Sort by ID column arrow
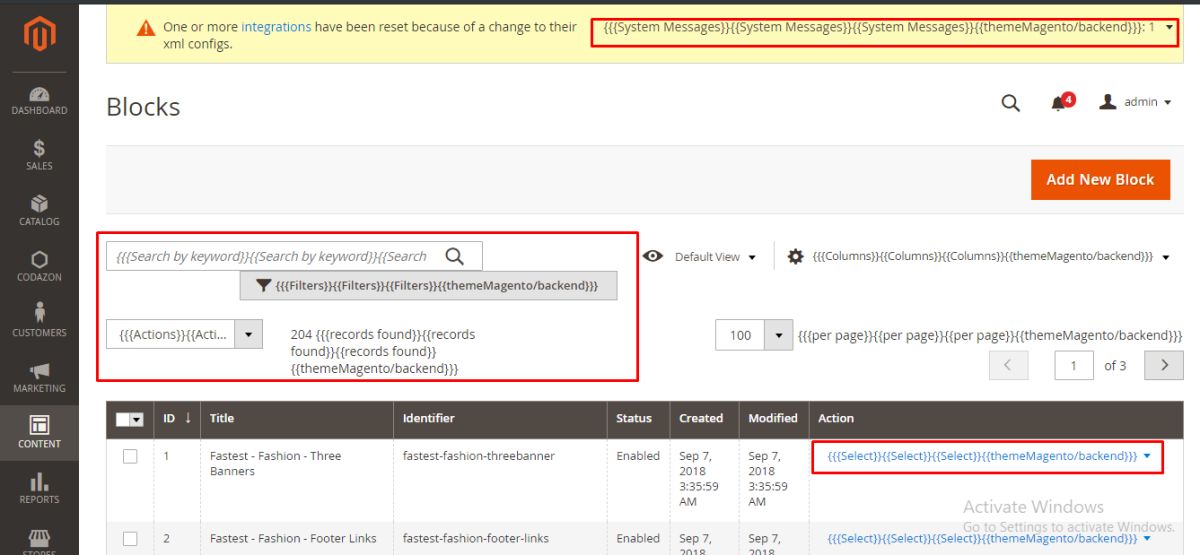 (187, 418)
